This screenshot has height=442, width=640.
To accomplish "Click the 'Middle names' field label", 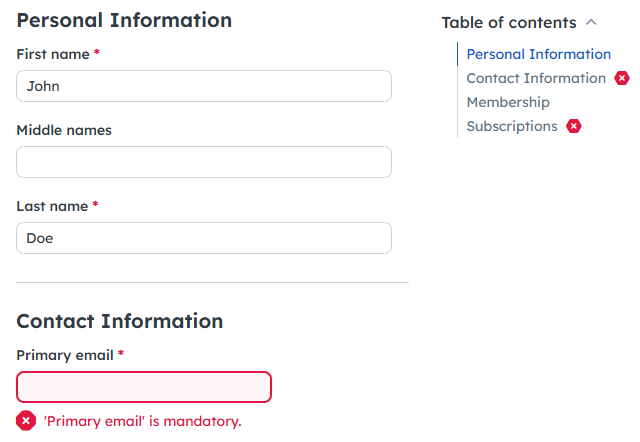I will tap(64, 130).
